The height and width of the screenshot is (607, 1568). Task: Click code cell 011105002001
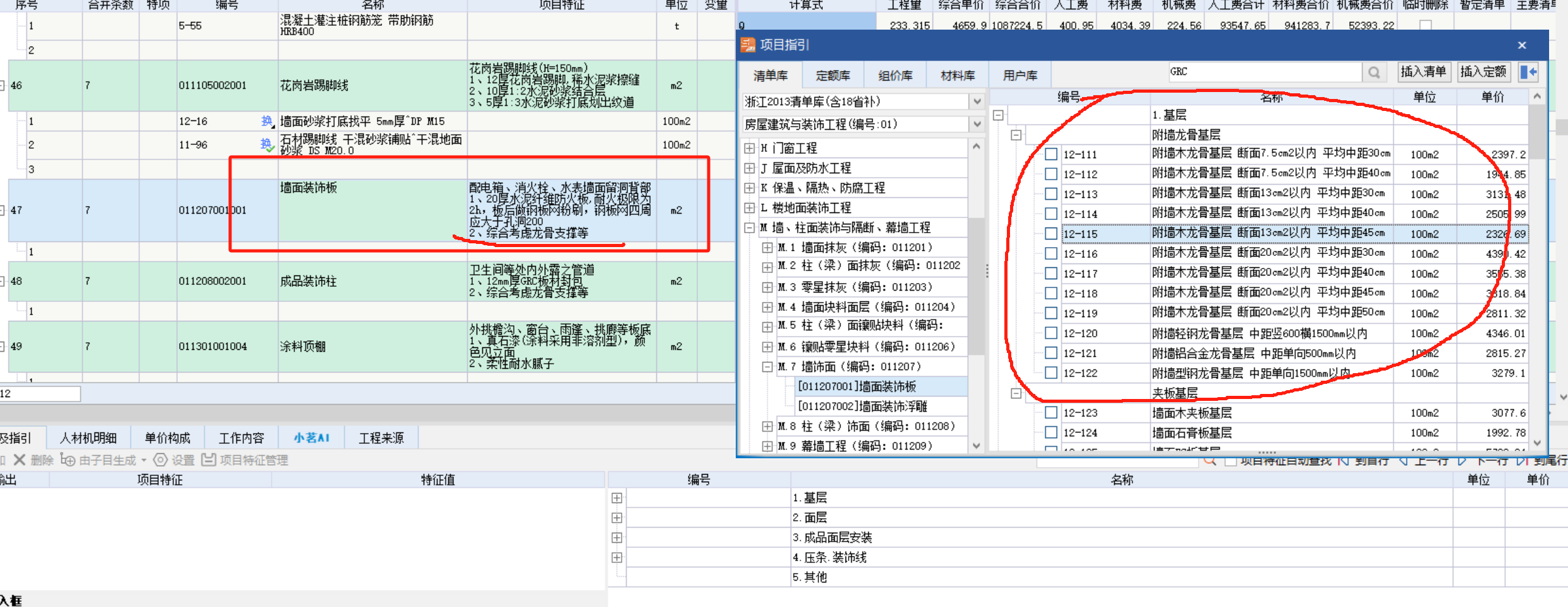(x=212, y=86)
